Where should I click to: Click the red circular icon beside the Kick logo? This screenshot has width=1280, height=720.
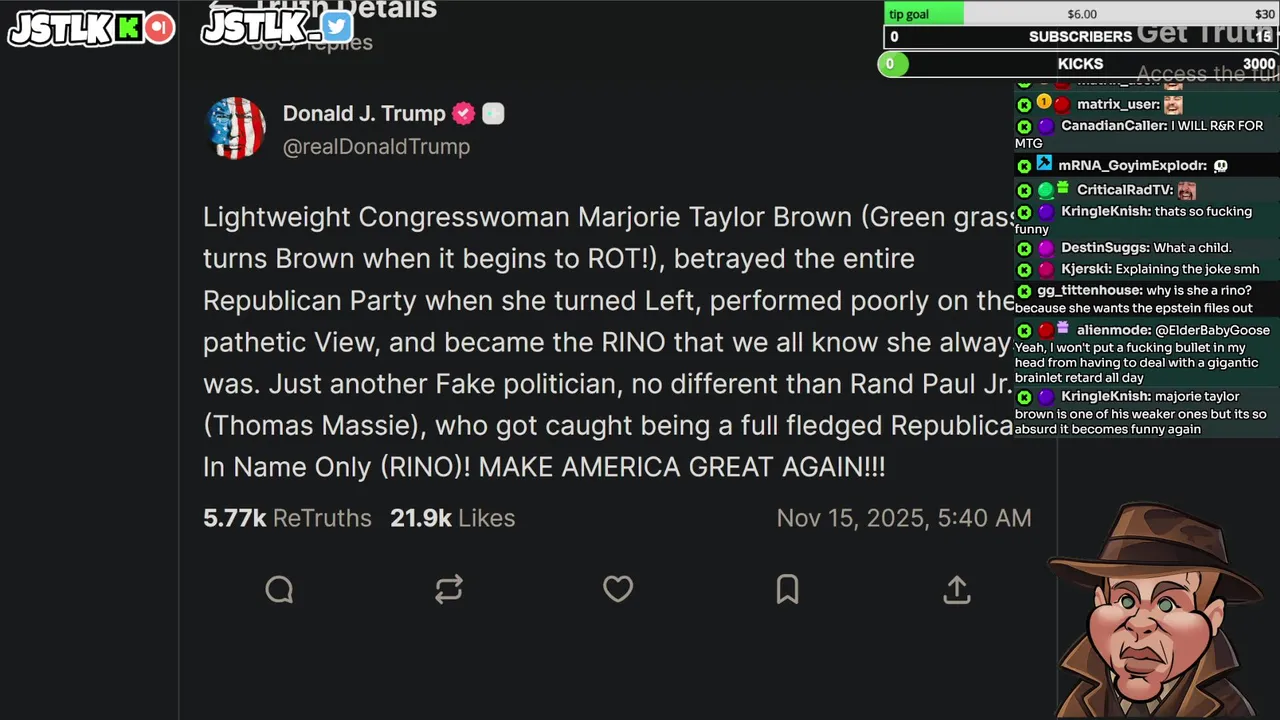159,28
